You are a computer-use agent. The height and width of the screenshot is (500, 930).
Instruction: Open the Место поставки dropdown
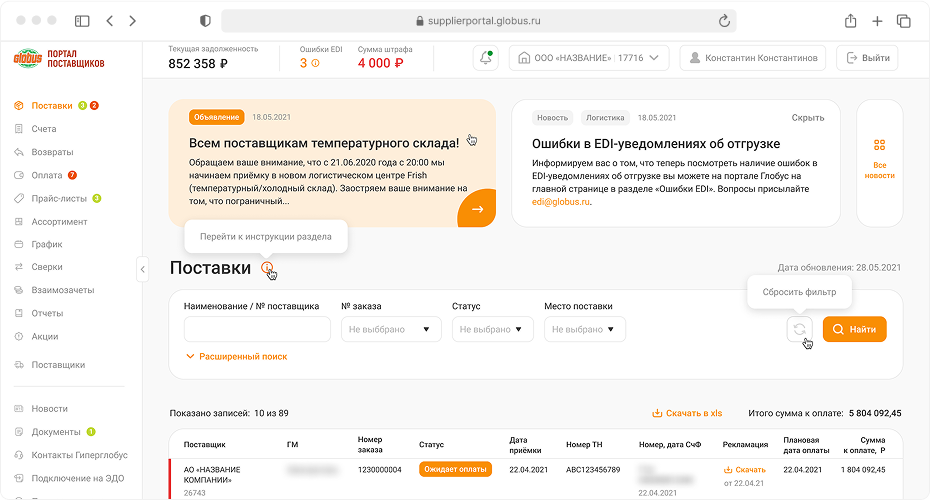tap(585, 329)
